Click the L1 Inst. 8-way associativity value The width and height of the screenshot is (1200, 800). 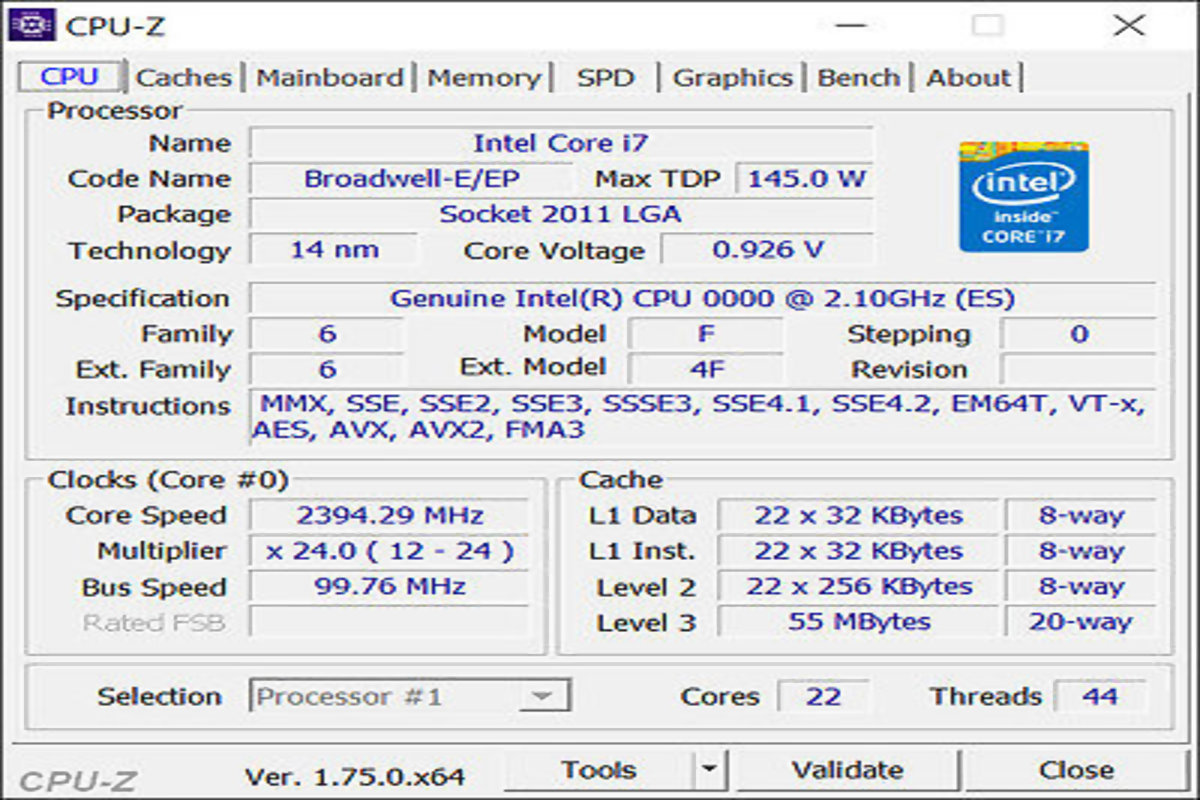pyautogui.click(x=1080, y=551)
